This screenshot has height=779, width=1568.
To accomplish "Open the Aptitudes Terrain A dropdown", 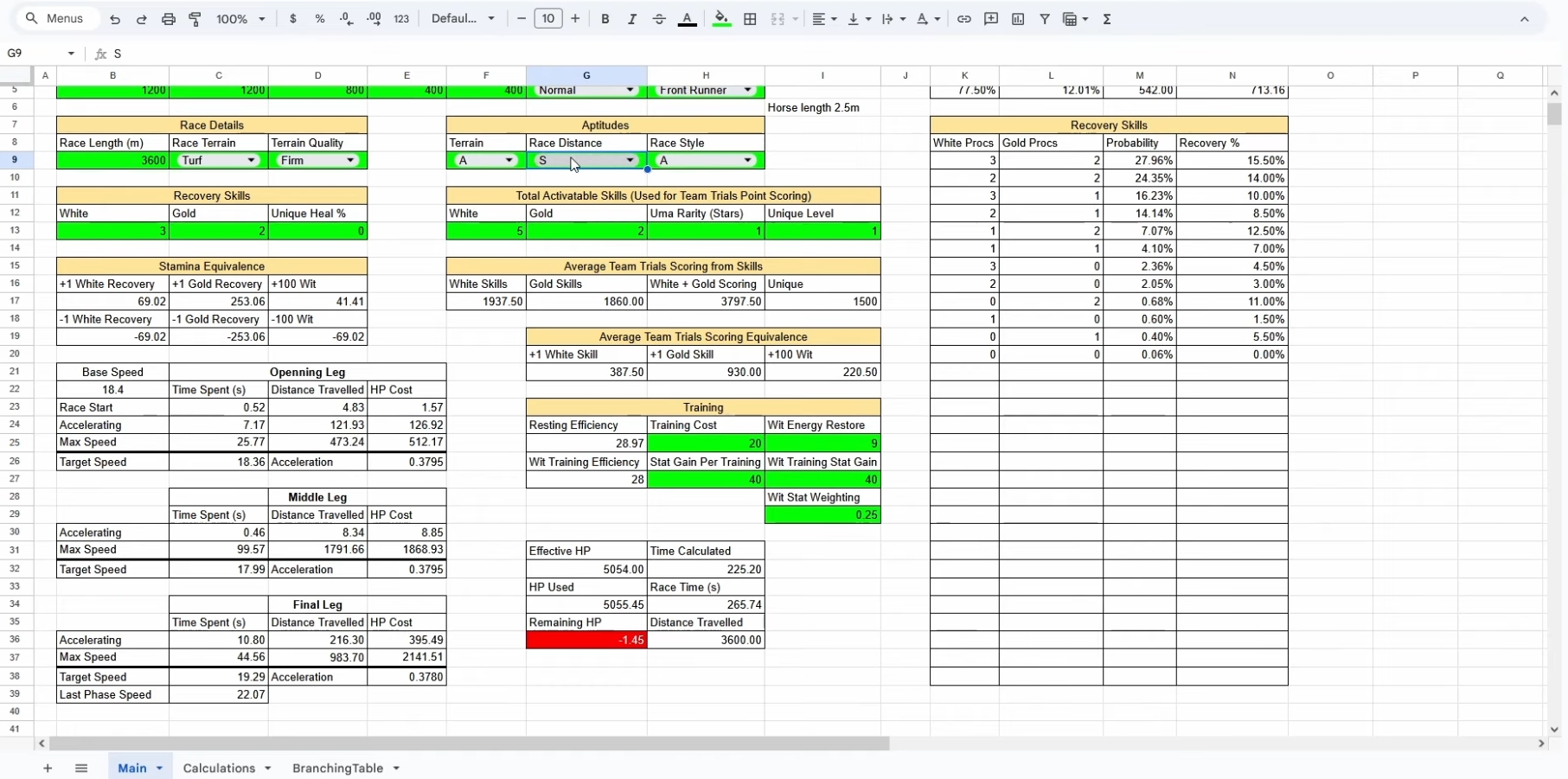I will point(486,160).
